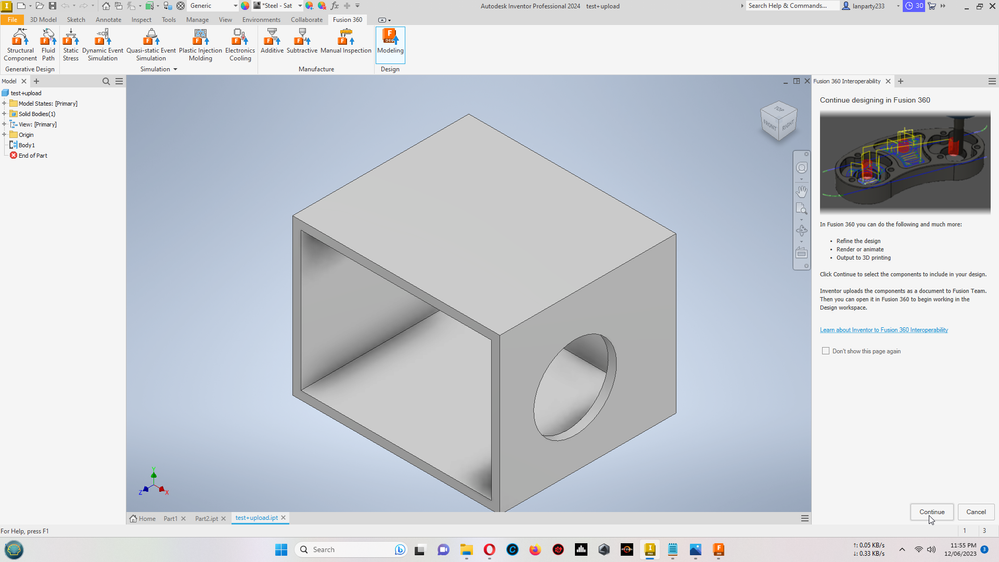This screenshot has width=999, height=562.
Task: Open the File menu
Action: [x=12, y=20]
